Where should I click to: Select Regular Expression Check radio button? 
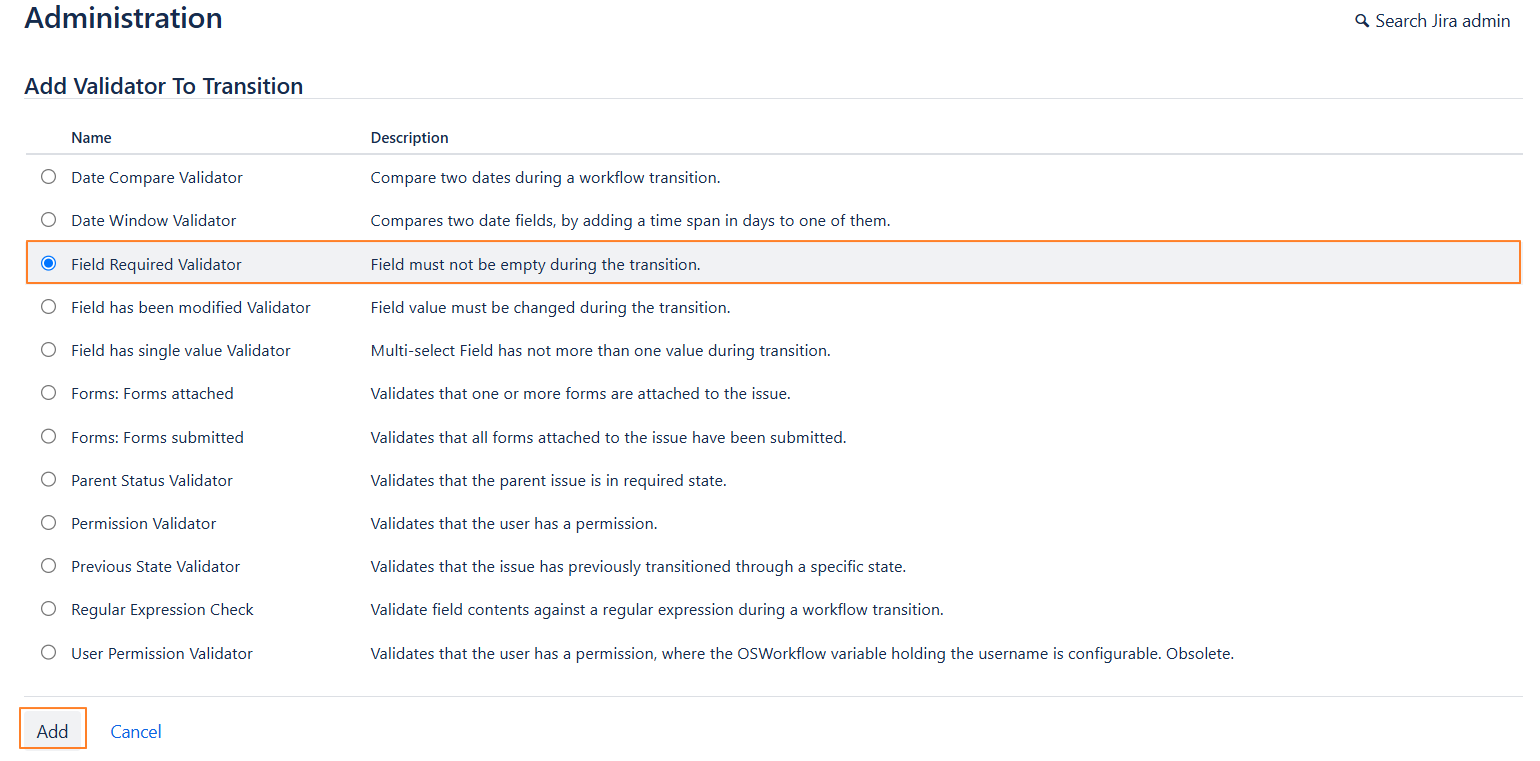click(48, 609)
